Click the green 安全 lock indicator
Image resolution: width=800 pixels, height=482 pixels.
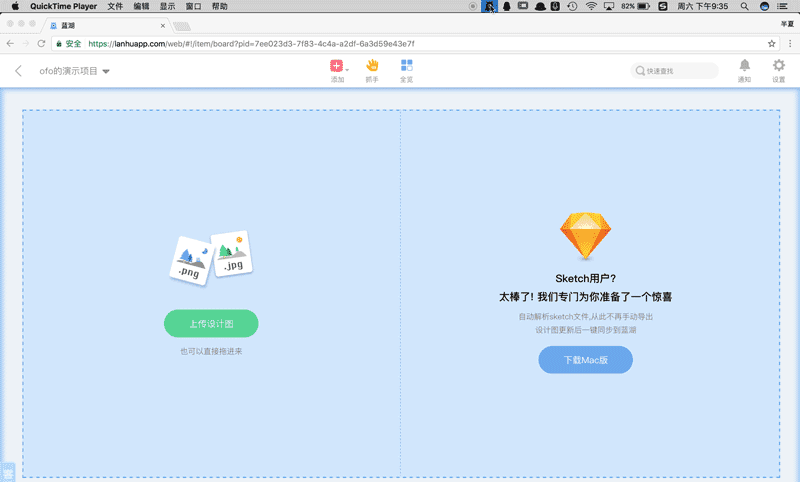coord(69,44)
